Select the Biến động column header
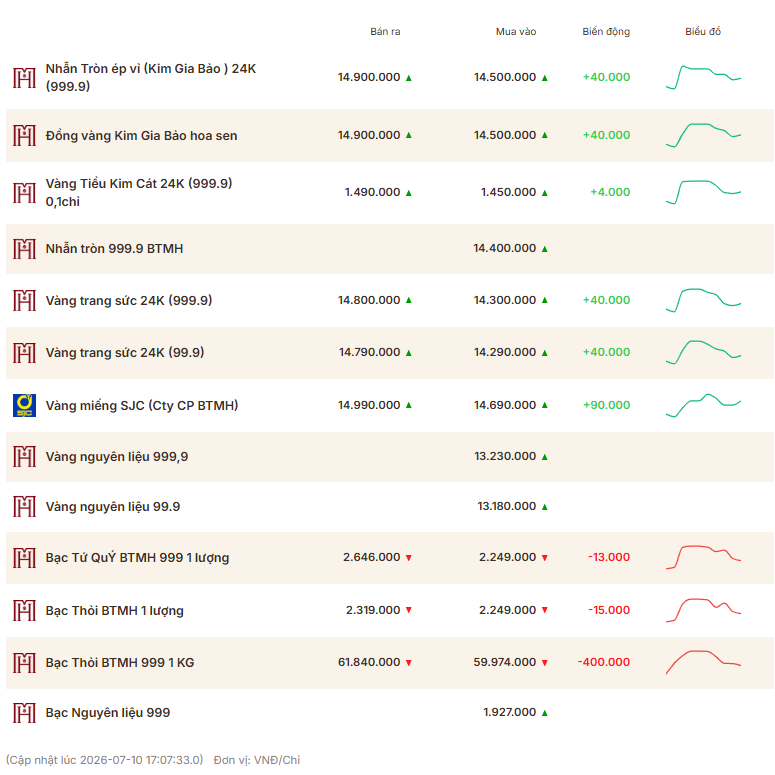This screenshot has height=775, width=775. click(x=606, y=32)
